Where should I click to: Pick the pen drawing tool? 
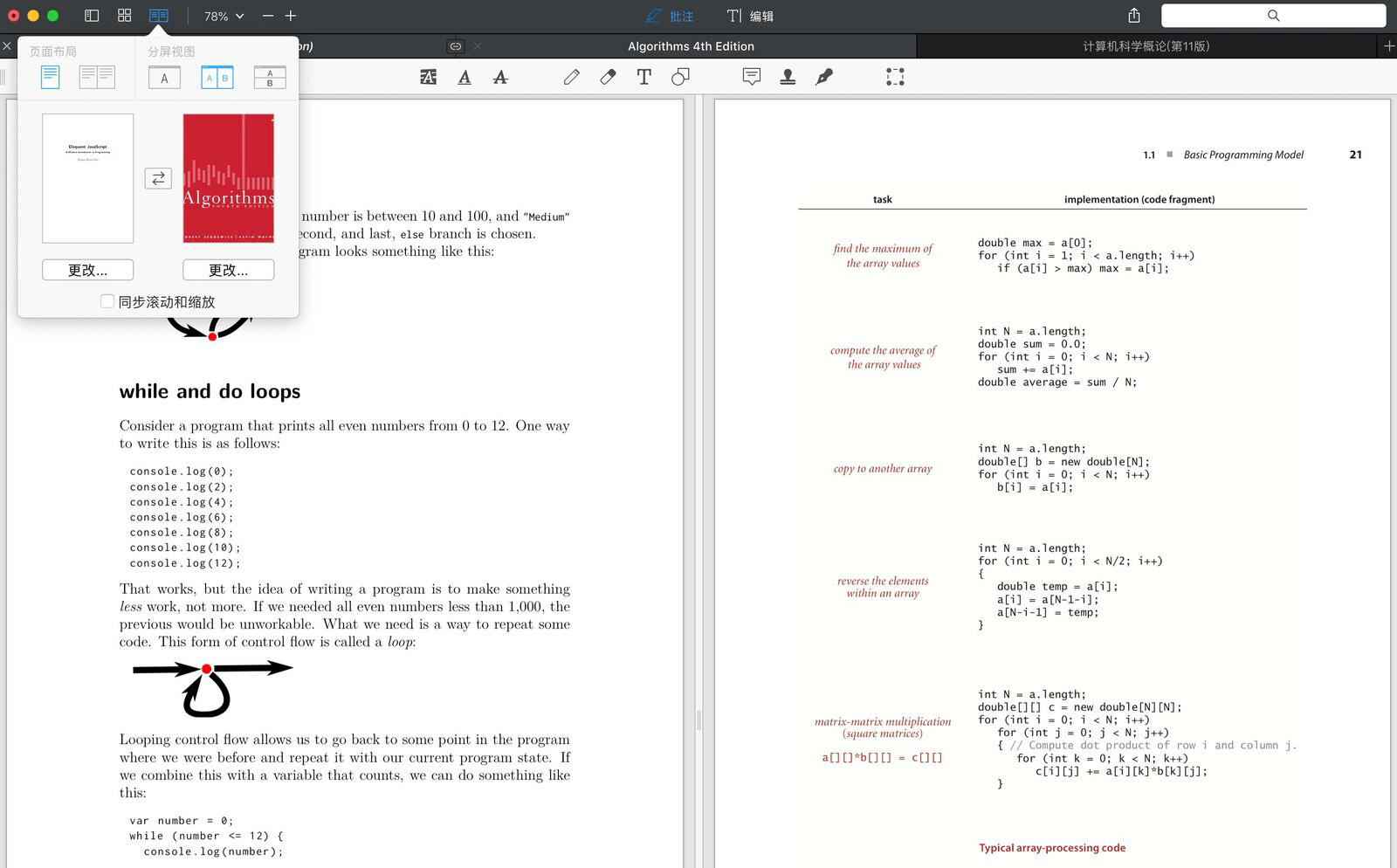(x=572, y=78)
